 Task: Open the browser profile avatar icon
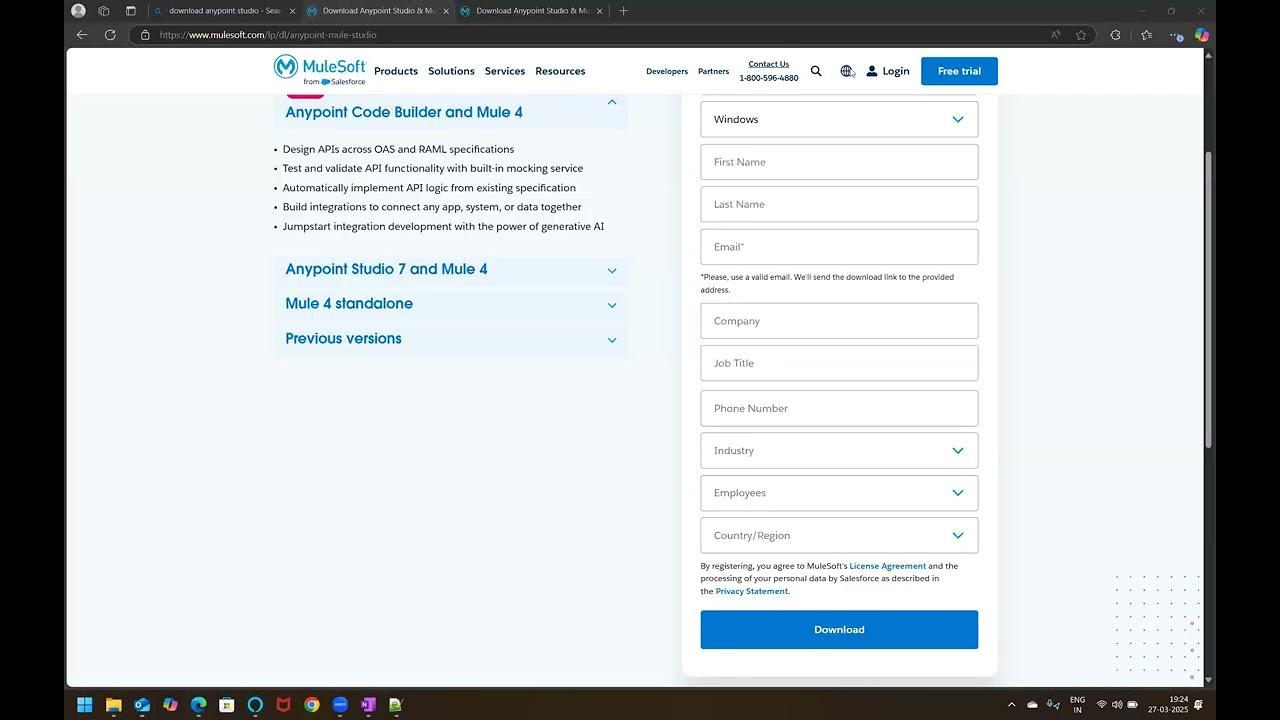pos(79,11)
